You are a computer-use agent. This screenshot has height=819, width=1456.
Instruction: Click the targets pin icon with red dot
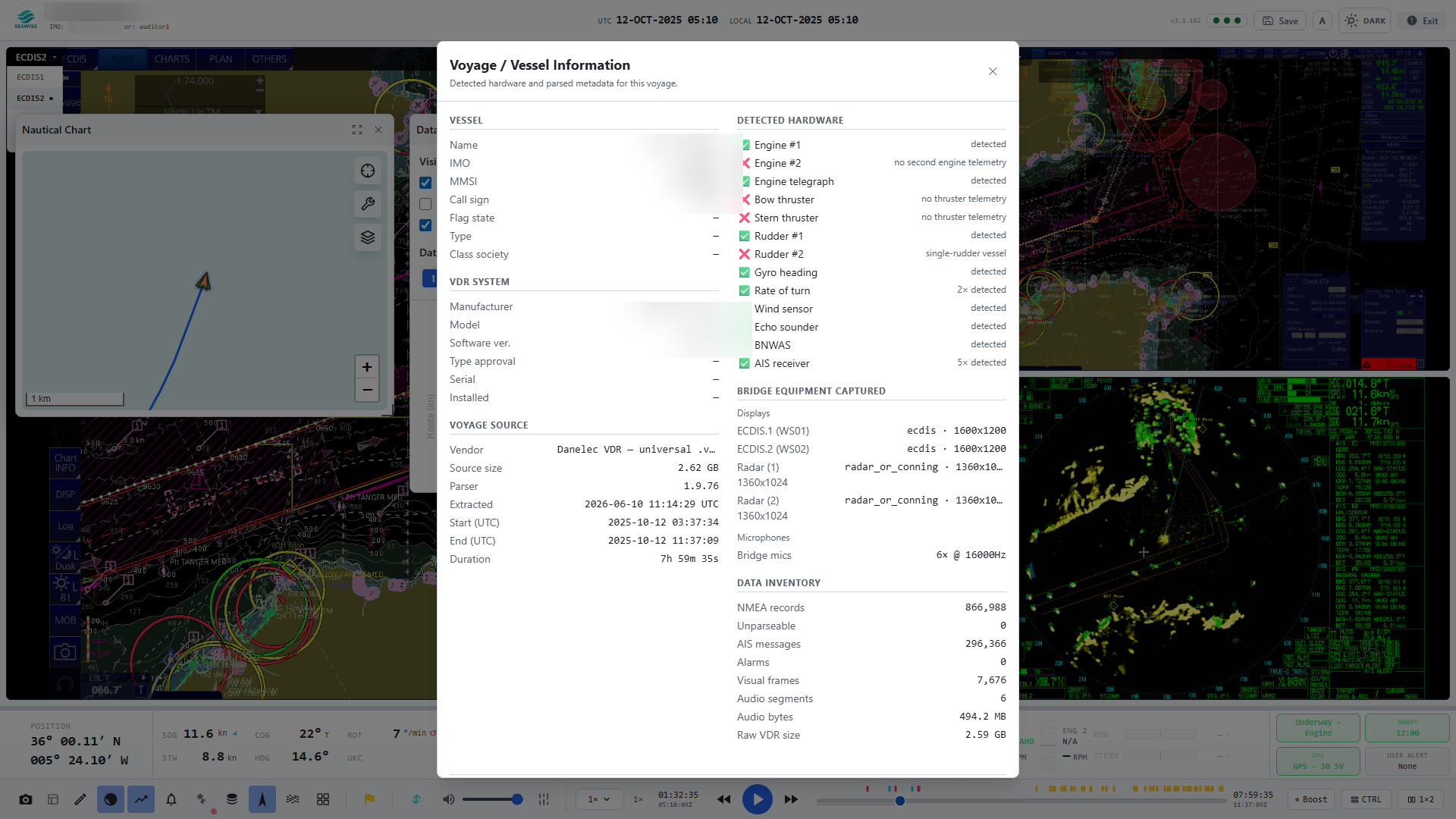[202, 799]
